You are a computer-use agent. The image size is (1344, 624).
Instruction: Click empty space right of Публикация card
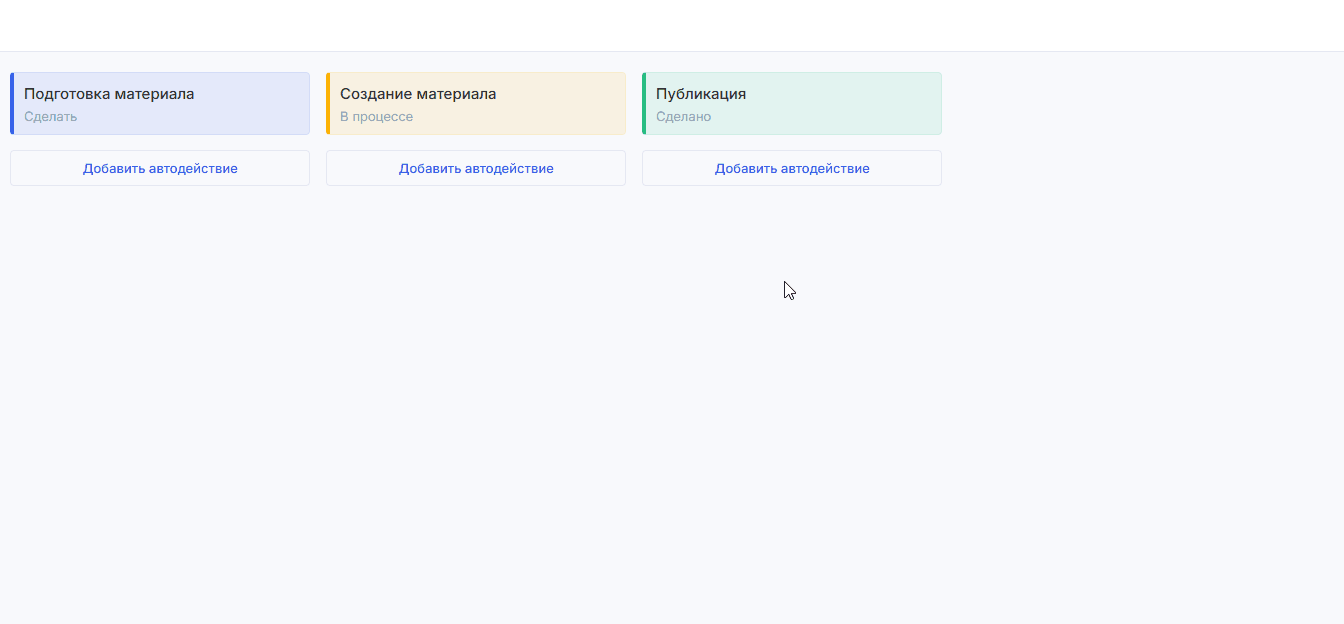pyautogui.click(x=1140, y=103)
